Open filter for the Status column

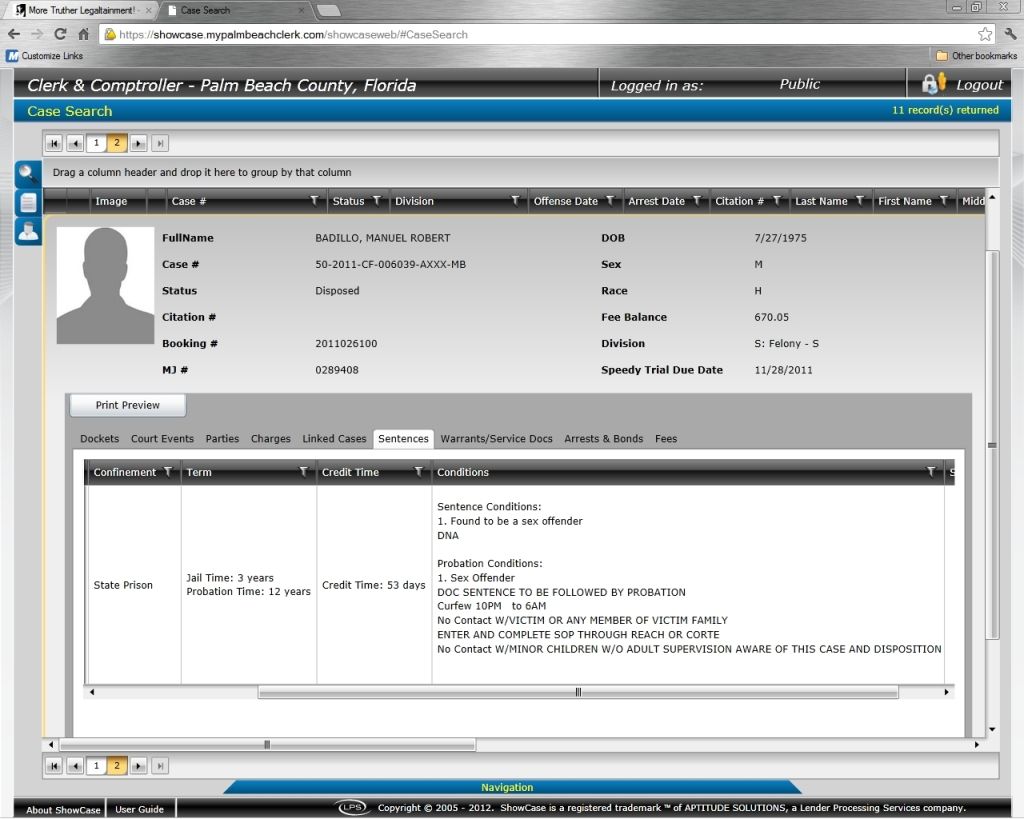[377, 201]
